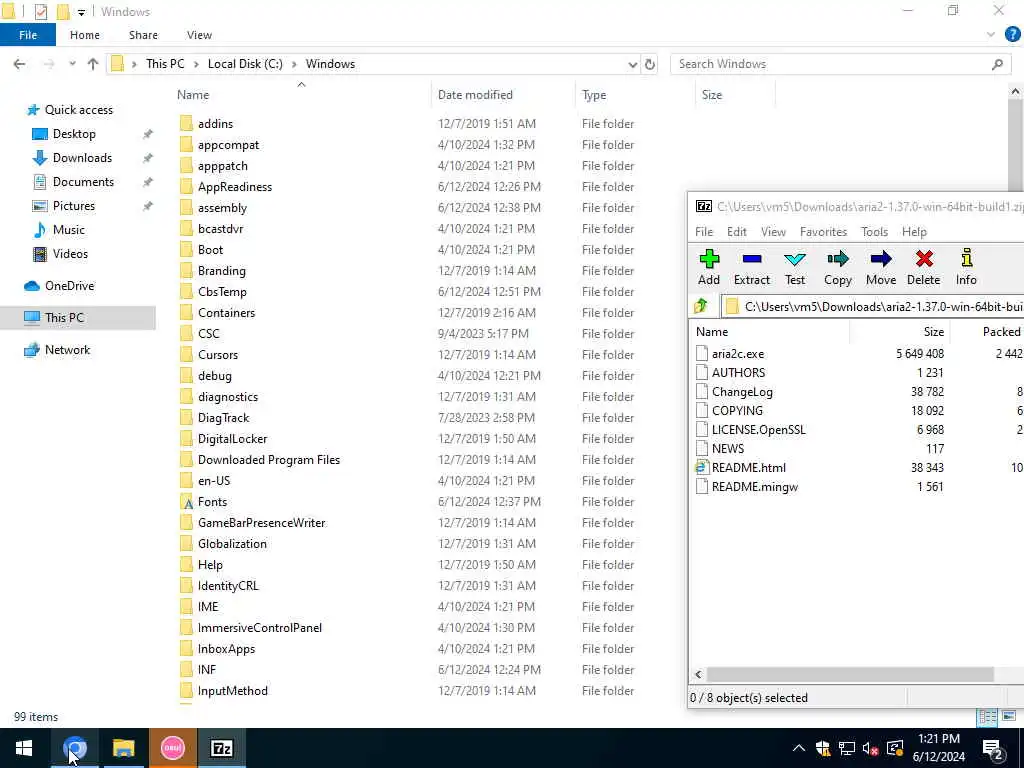Open the Start menu
The width and height of the screenshot is (1024, 768).
click(x=24, y=748)
